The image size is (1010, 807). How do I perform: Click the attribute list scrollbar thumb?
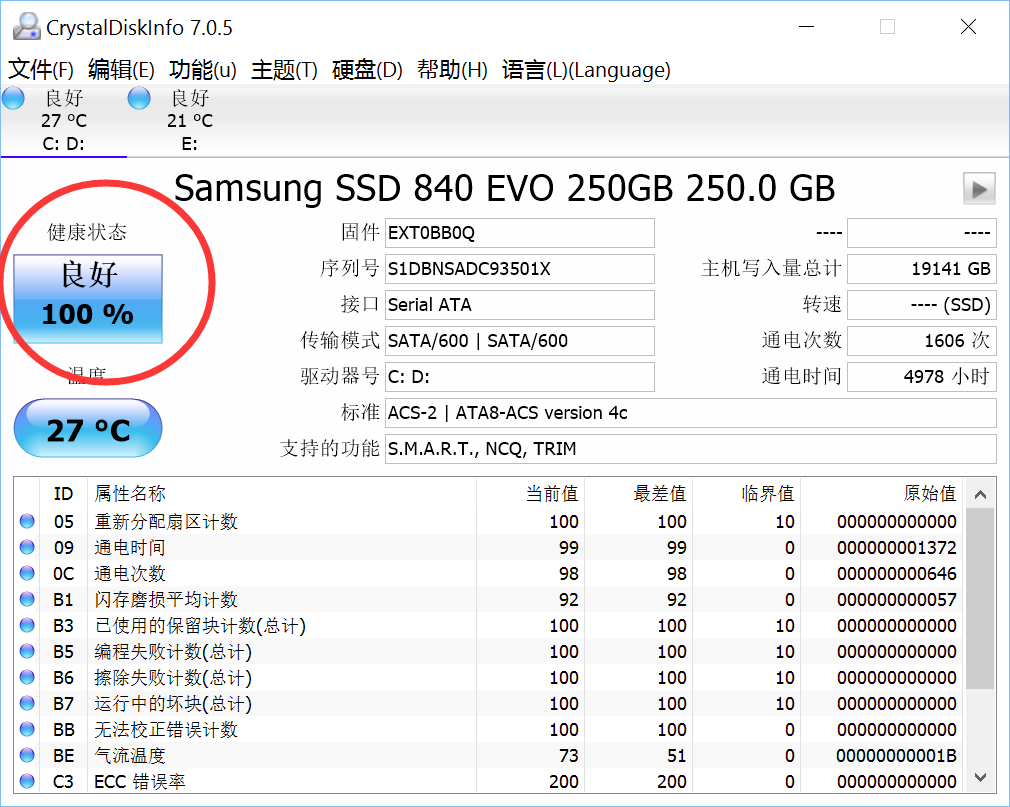point(980,598)
